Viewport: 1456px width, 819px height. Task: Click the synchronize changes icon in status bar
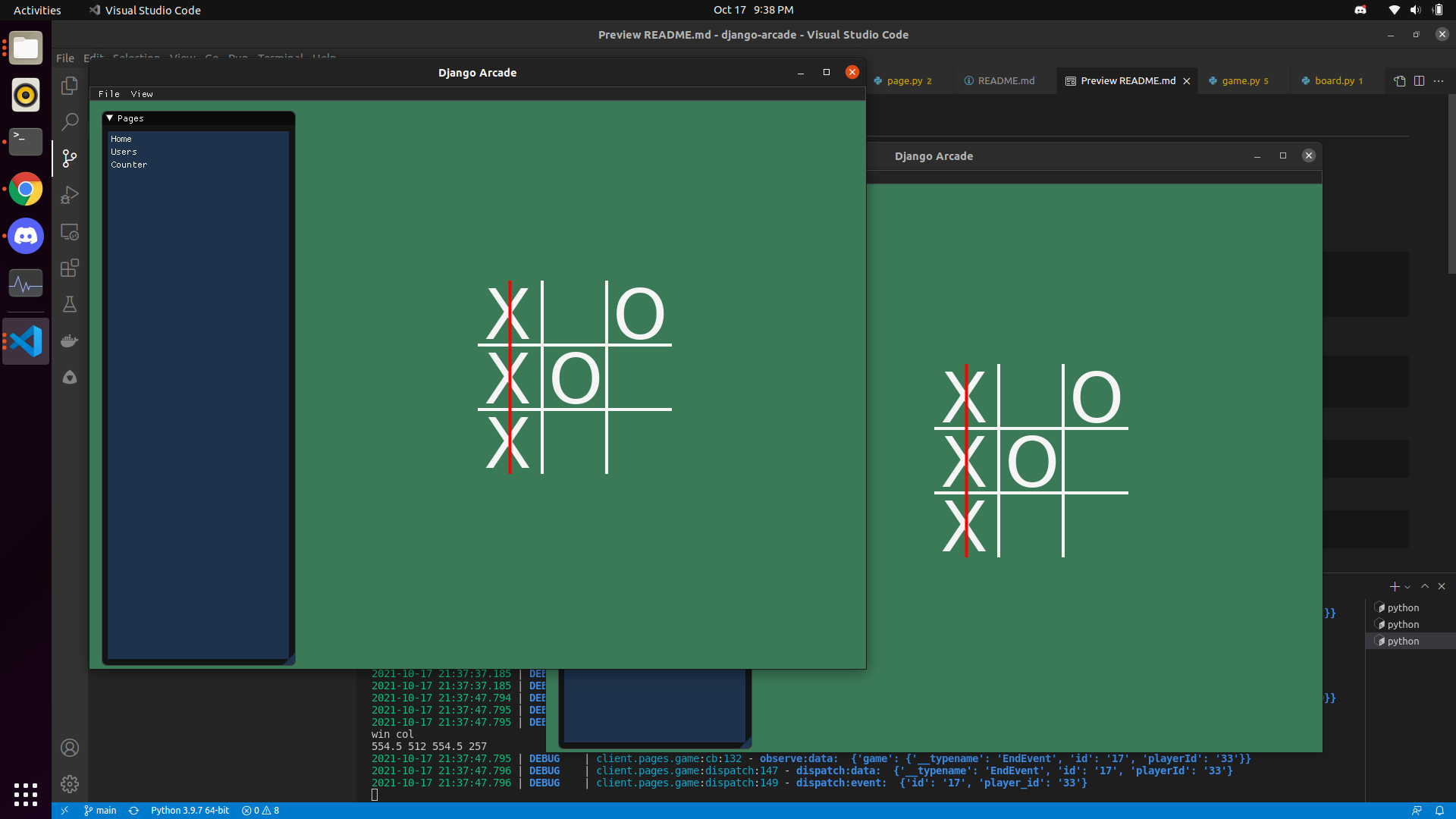click(x=133, y=811)
